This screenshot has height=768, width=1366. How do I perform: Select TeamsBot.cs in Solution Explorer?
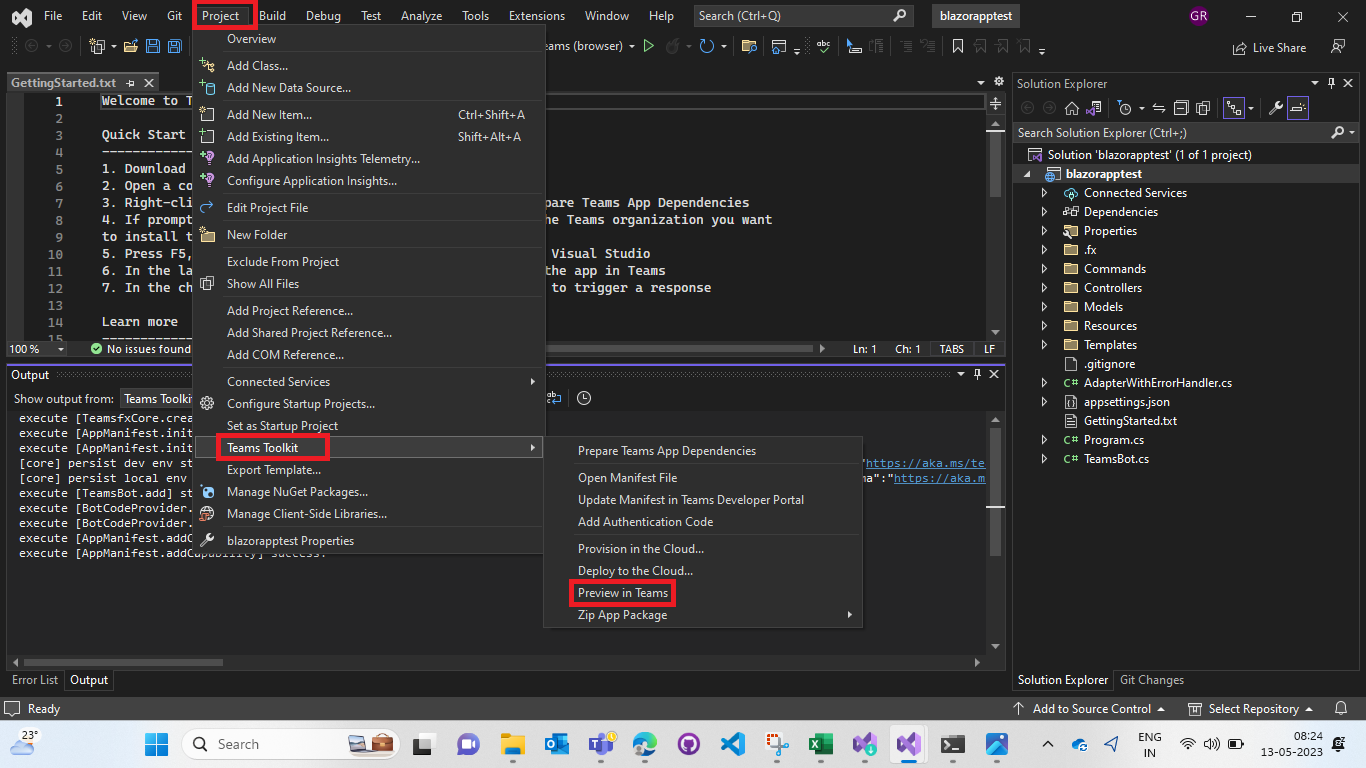click(x=1116, y=459)
